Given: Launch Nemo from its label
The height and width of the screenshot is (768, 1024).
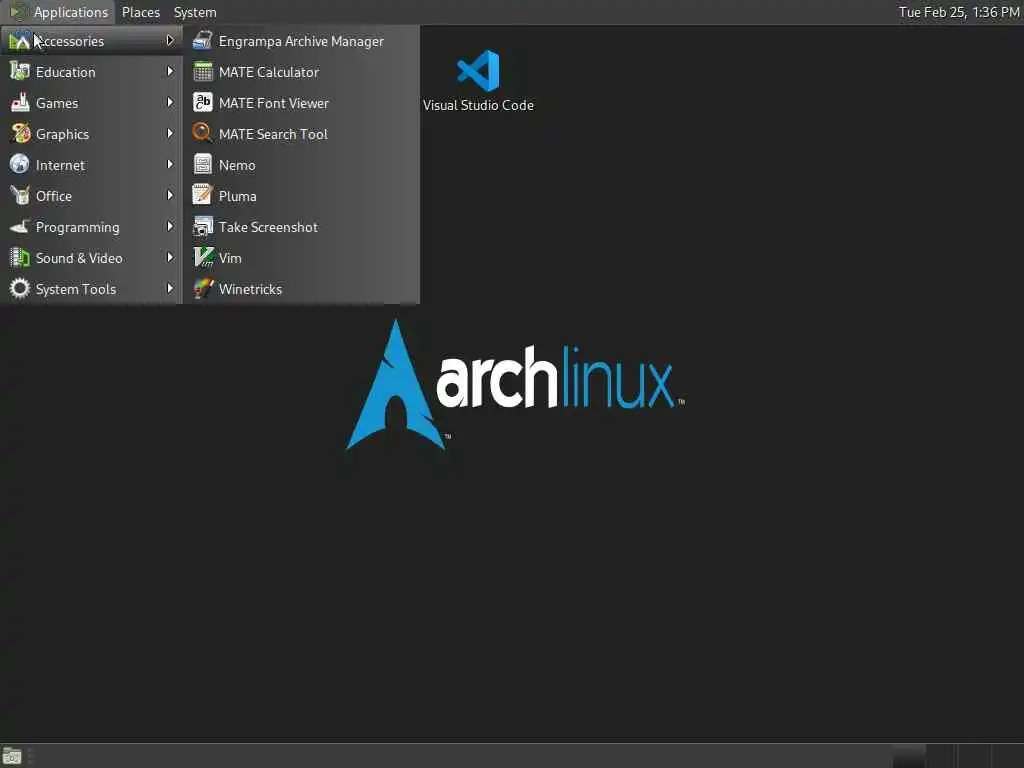Looking at the screenshot, I should click(x=237, y=165).
